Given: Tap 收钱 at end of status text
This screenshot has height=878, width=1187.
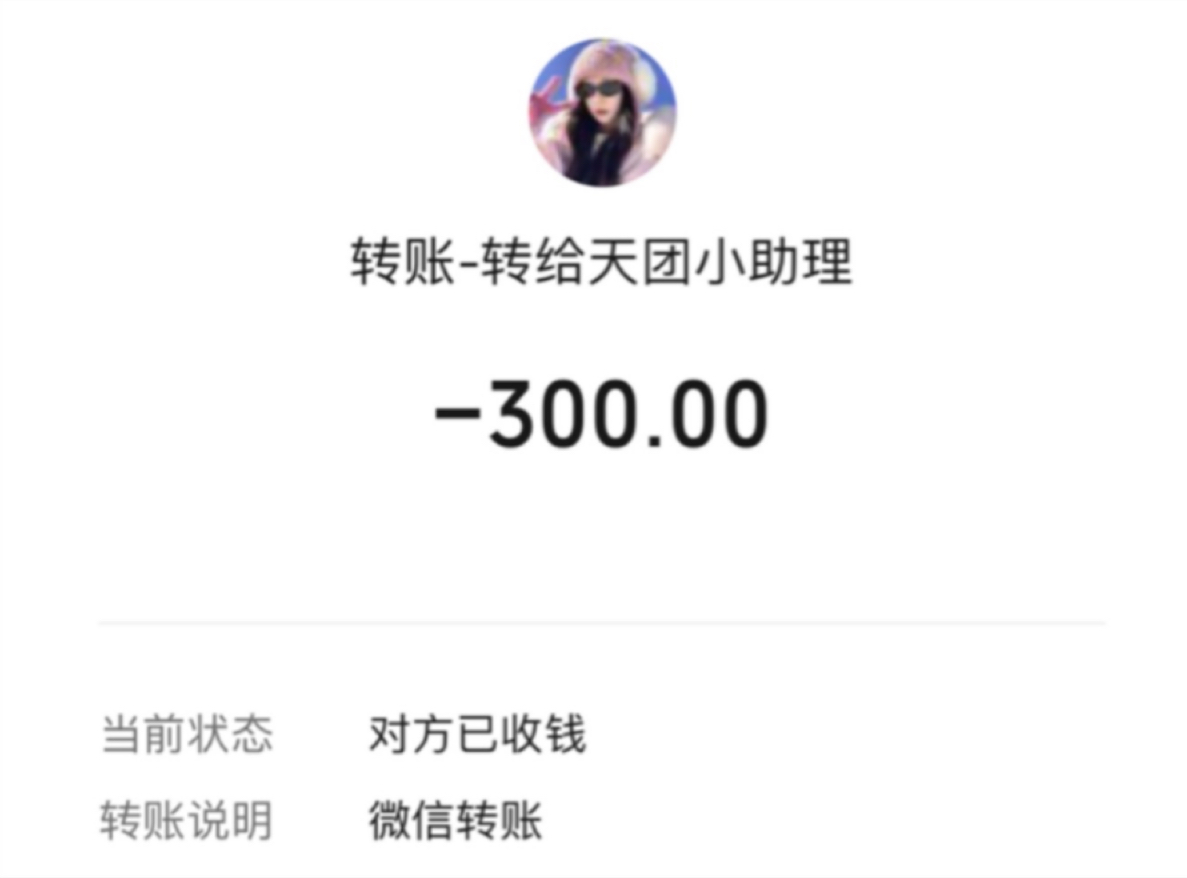Looking at the screenshot, I should pos(544,733).
